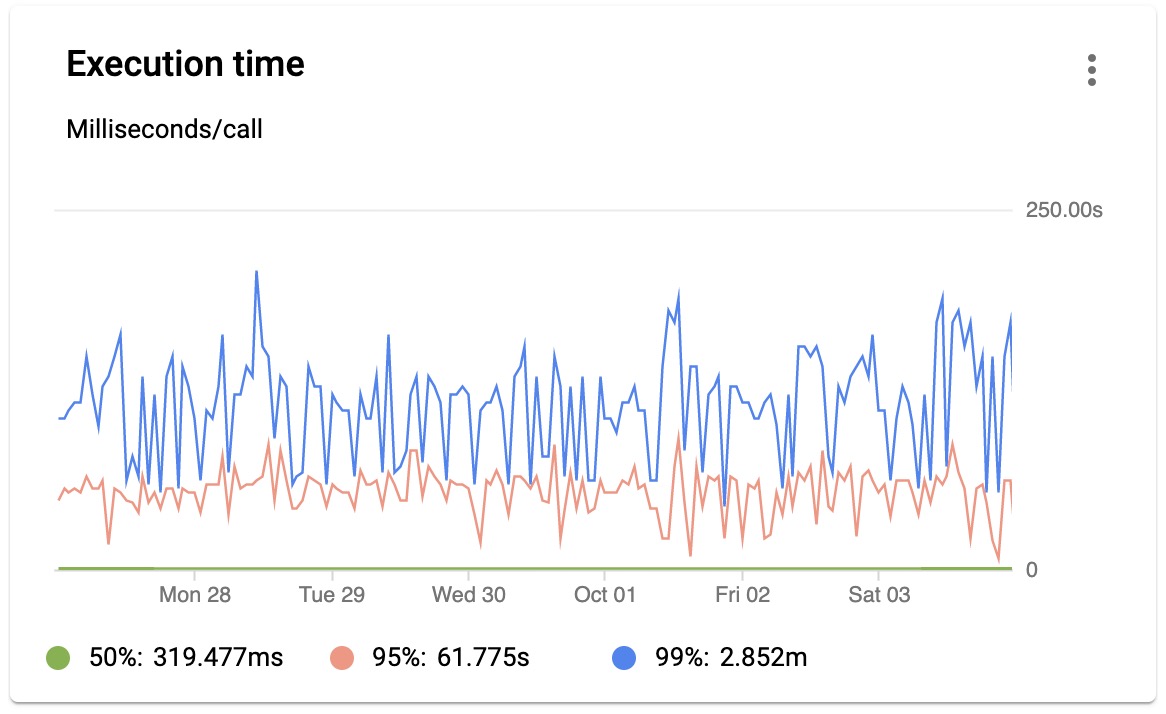Click the 250.00s axis label

pos(1063,210)
